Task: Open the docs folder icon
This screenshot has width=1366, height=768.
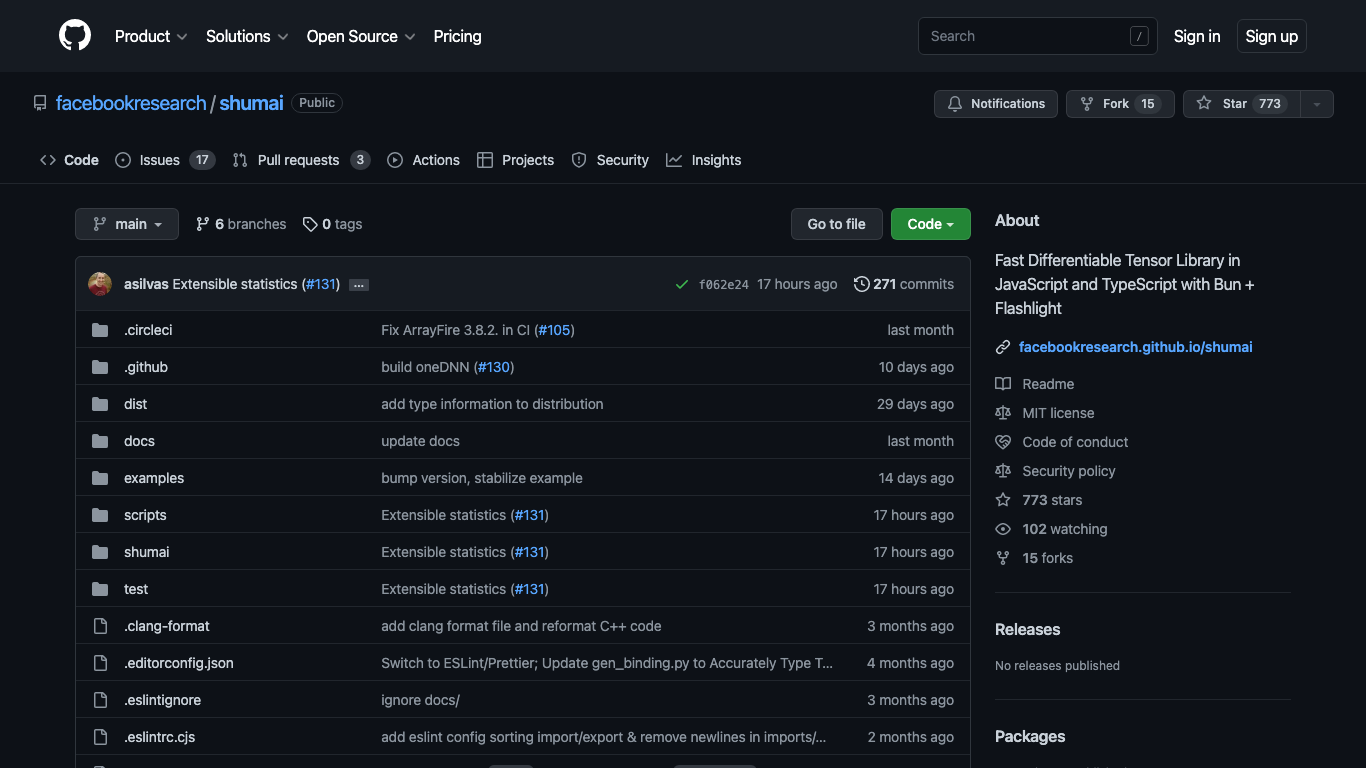Action: [x=100, y=441]
